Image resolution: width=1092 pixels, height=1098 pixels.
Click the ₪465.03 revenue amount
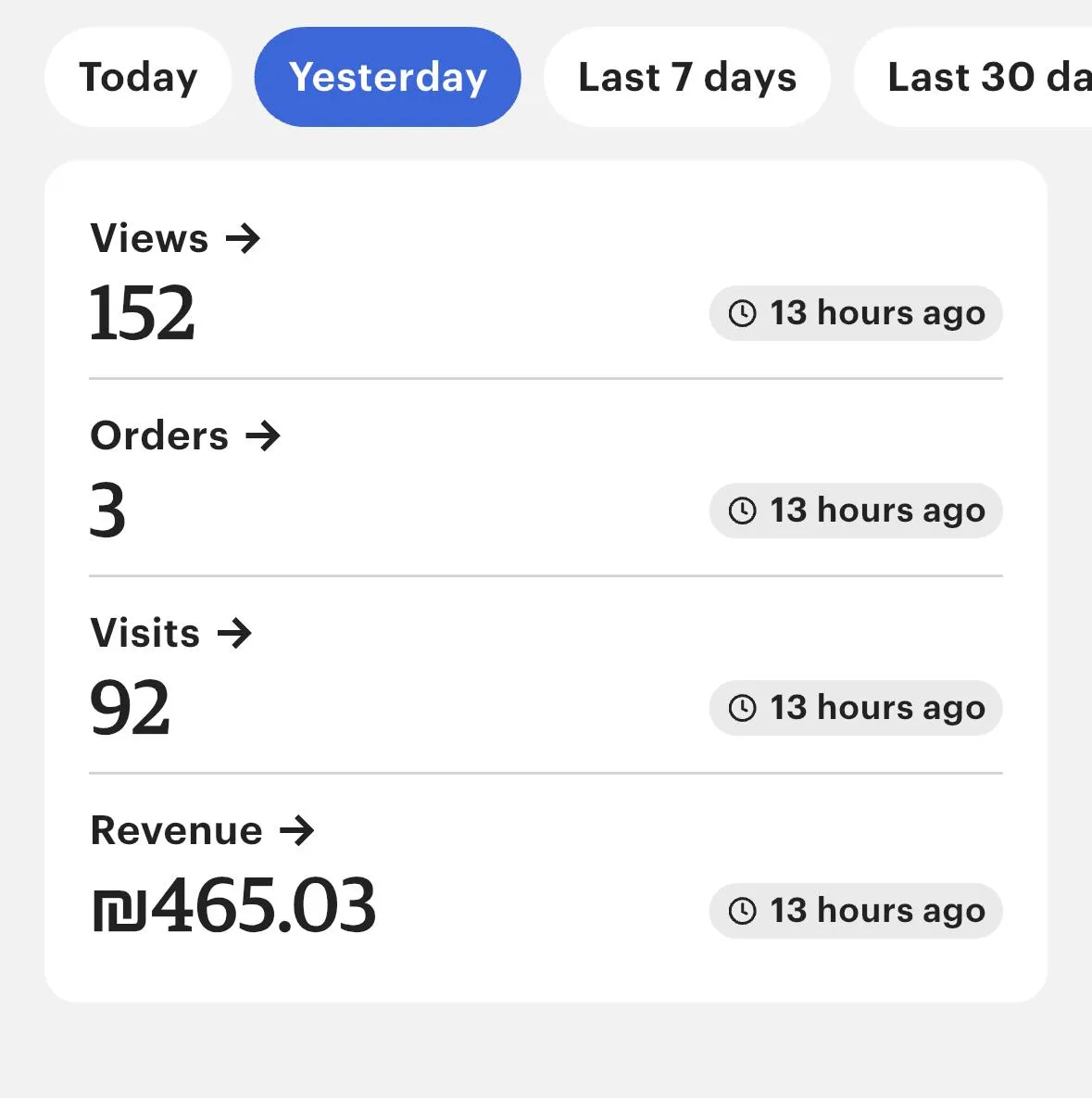(234, 906)
